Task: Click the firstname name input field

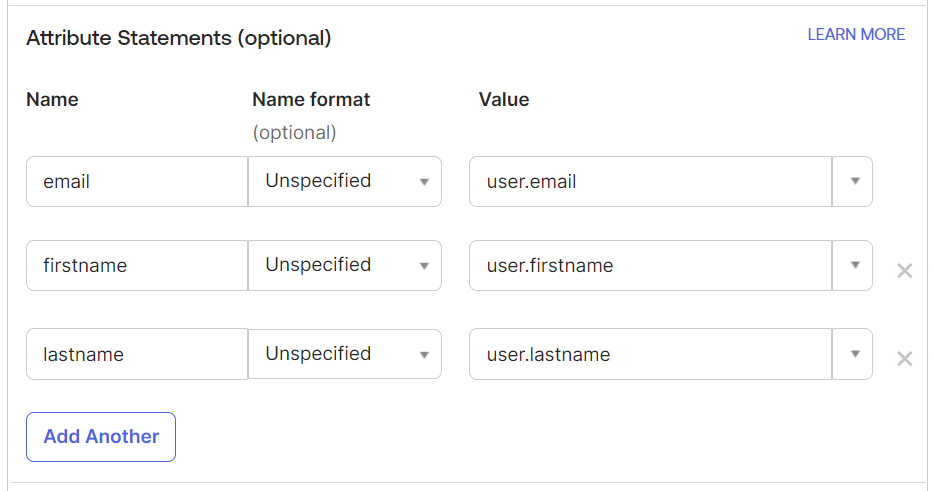Action: tap(137, 265)
